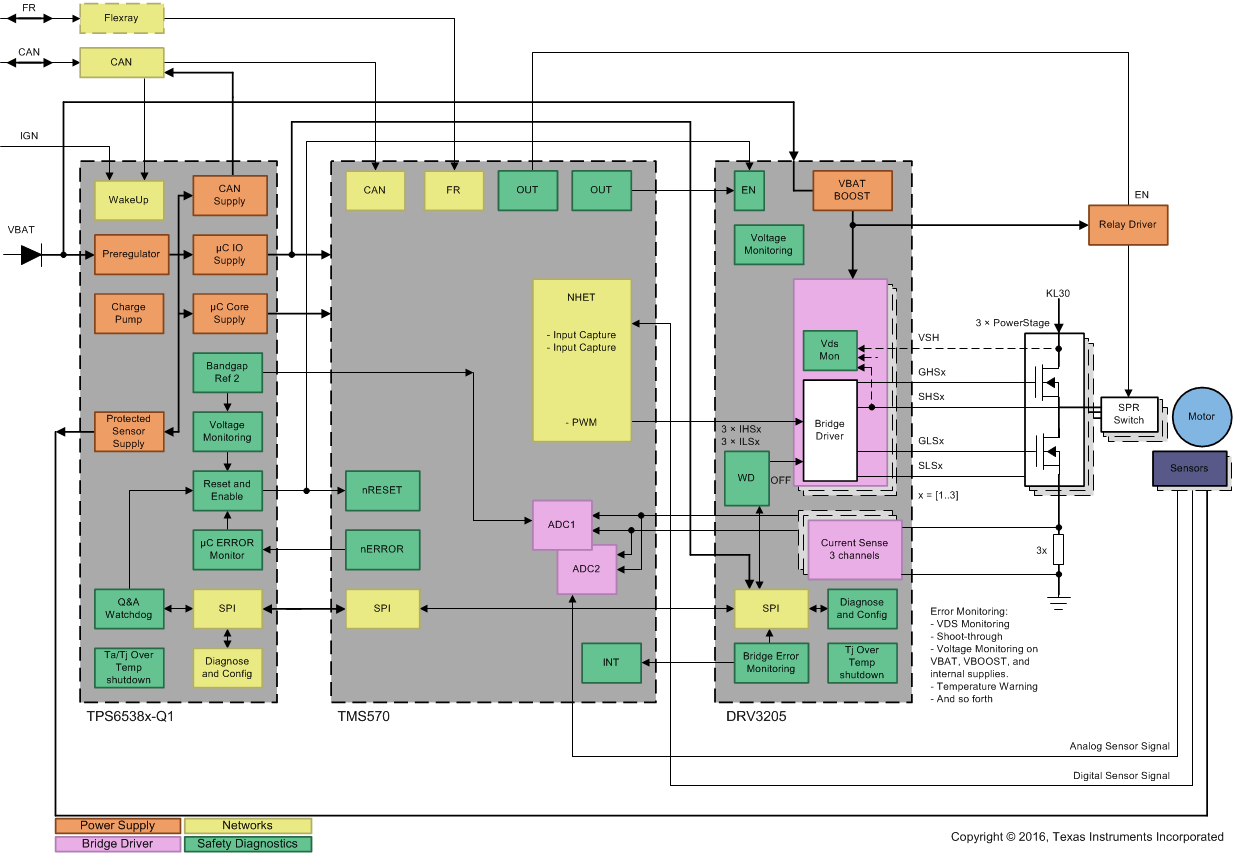The image size is (1233, 853).
Task: Toggle the Reset and Enable block
Action: pos(227,491)
